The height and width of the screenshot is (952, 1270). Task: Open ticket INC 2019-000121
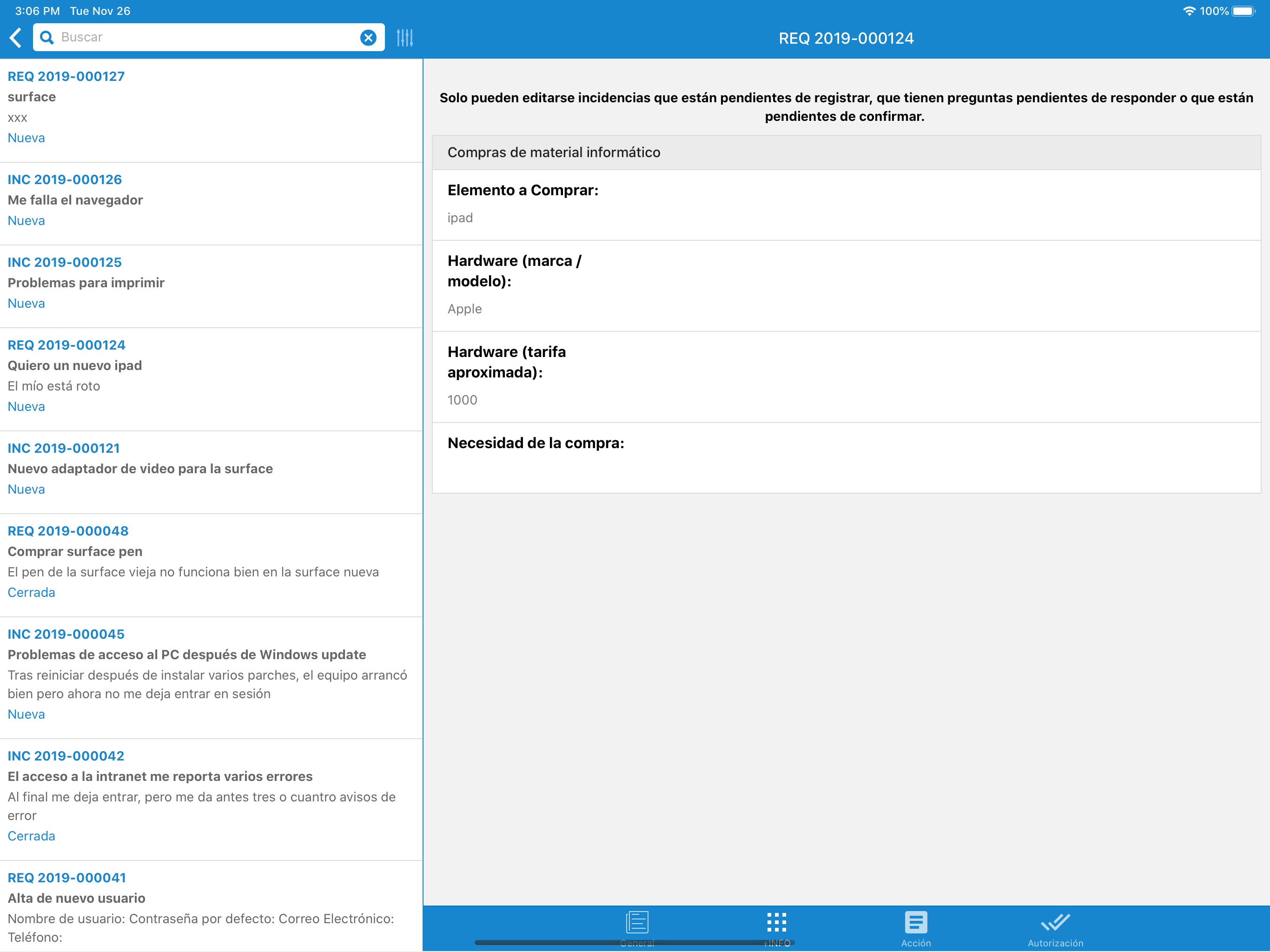point(212,473)
